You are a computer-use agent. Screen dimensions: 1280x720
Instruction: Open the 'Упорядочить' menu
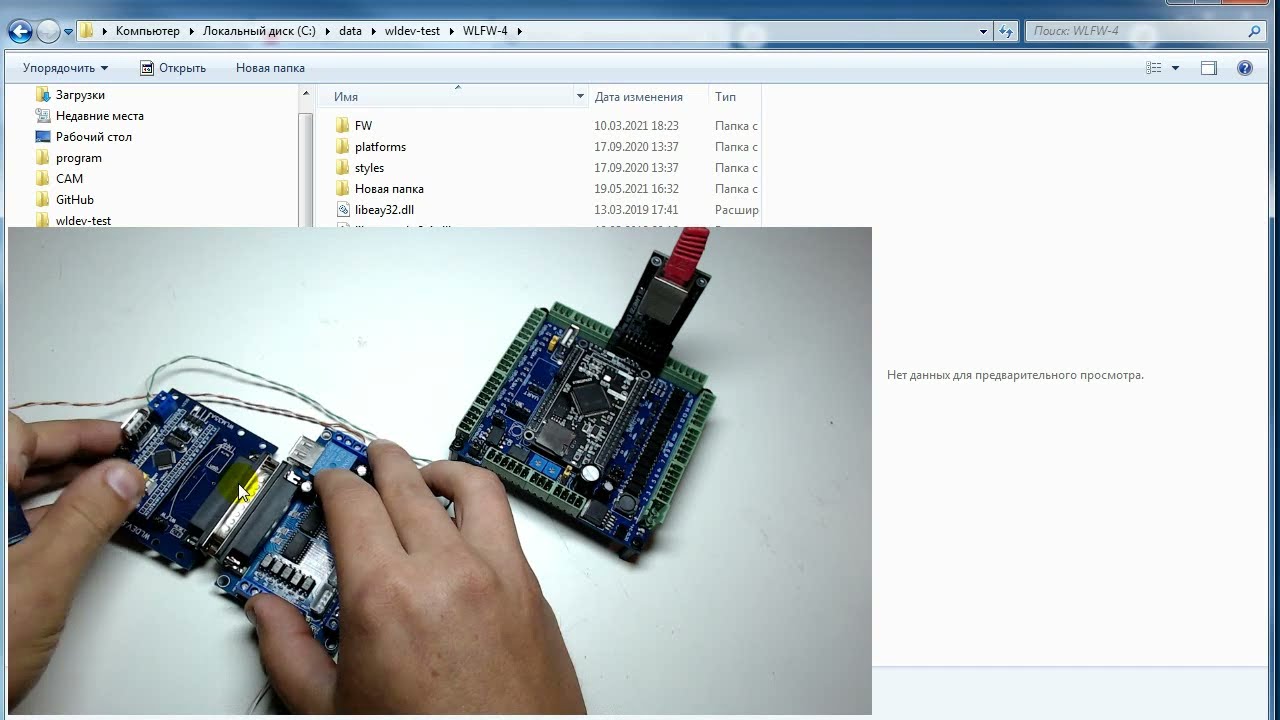coord(65,68)
